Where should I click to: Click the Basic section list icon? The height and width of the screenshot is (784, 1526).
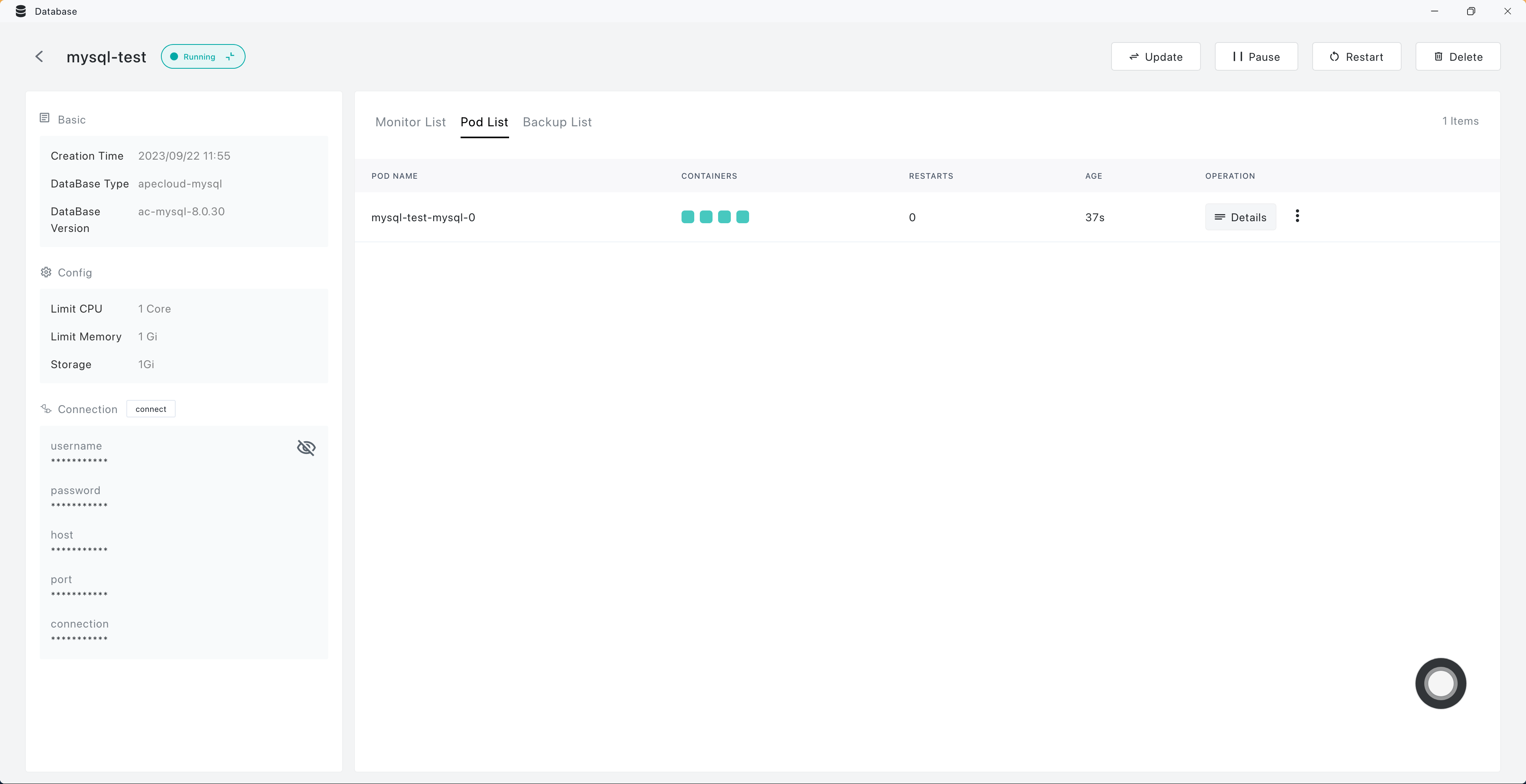(45, 118)
